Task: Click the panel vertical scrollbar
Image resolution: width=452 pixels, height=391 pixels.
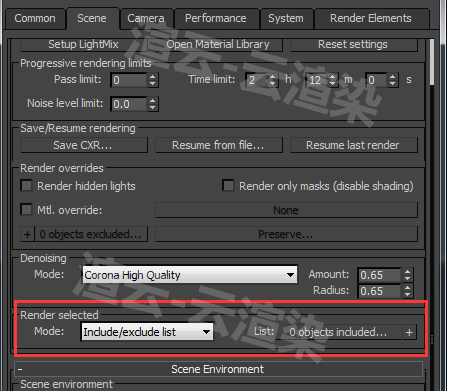Action: pyautogui.click(x=432, y=62)
